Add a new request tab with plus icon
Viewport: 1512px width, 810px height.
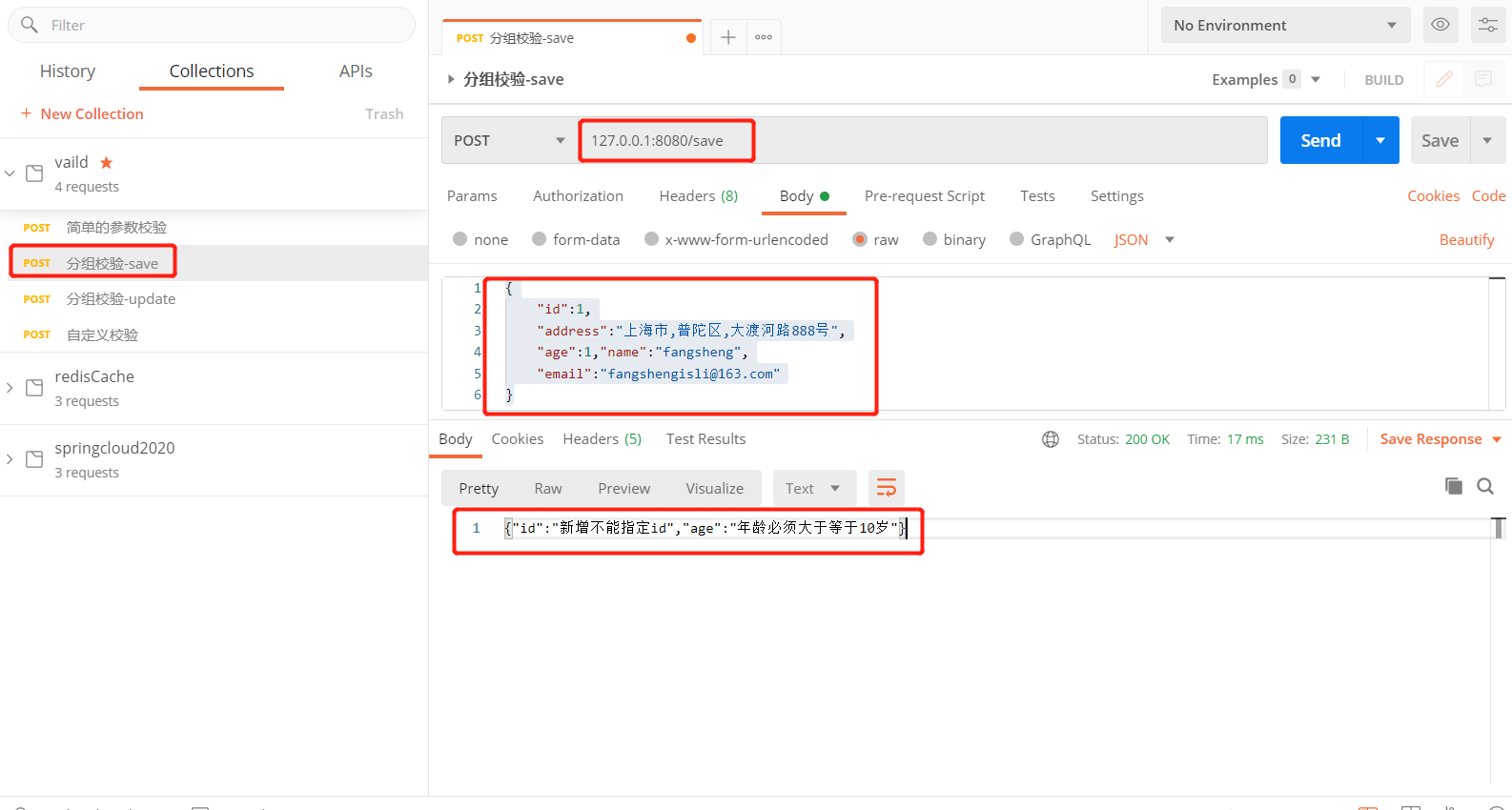(x=728, y=37)
